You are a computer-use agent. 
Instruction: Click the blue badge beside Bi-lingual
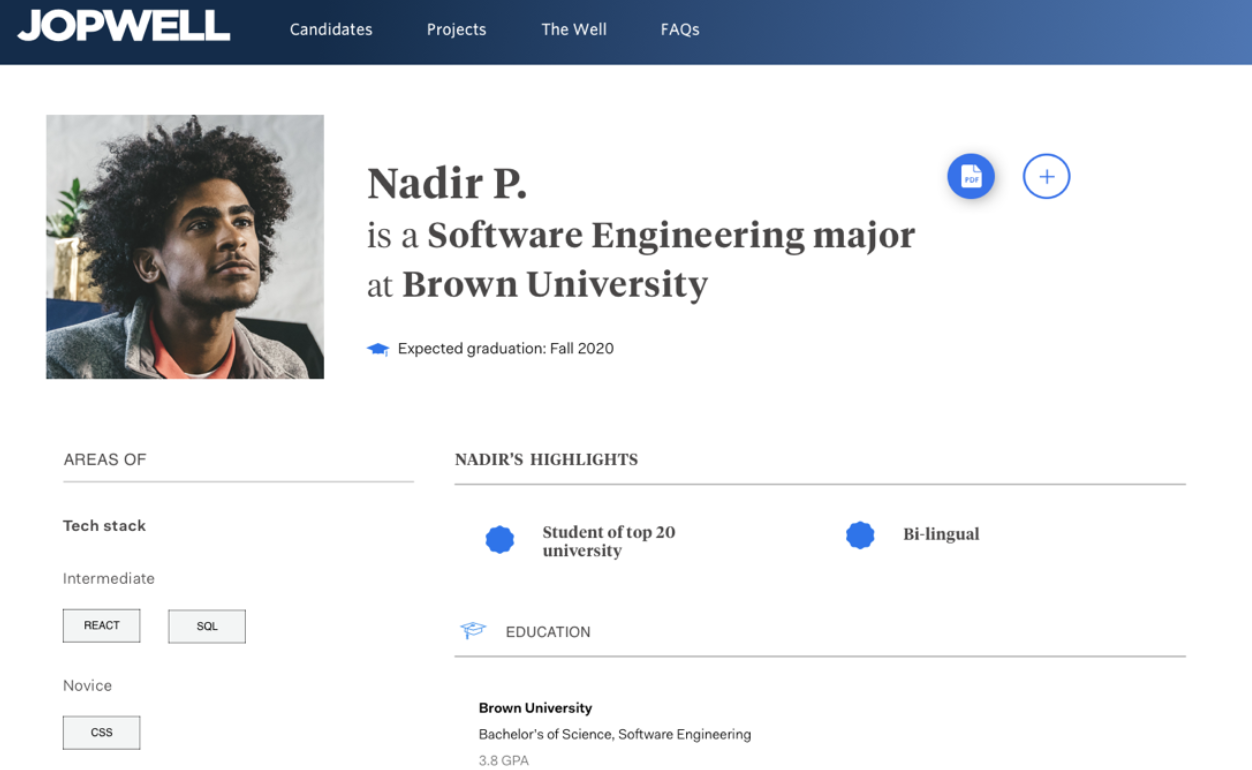coord(860,535)
